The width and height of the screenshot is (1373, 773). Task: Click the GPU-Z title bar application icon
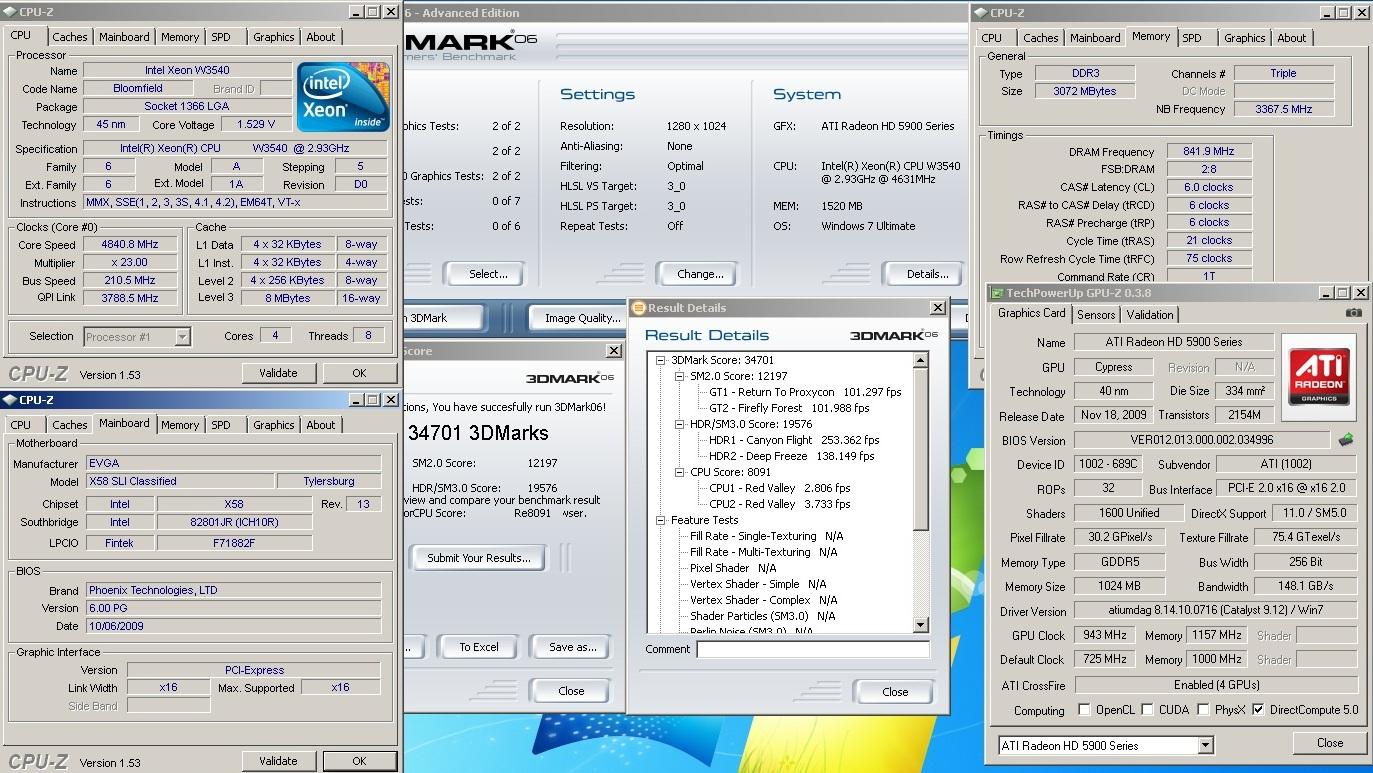tap(996, 293)
